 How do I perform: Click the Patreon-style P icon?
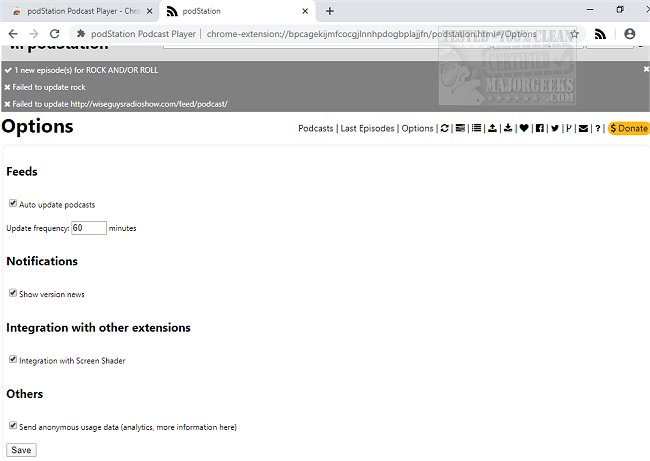[x=569, y=129]
